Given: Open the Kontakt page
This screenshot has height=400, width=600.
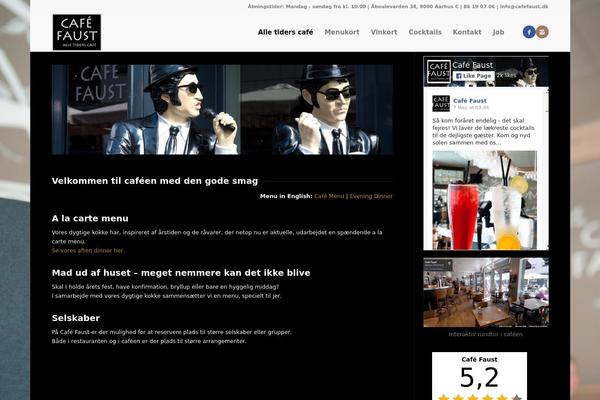Looking at the screenshot, I should point(467,32).
